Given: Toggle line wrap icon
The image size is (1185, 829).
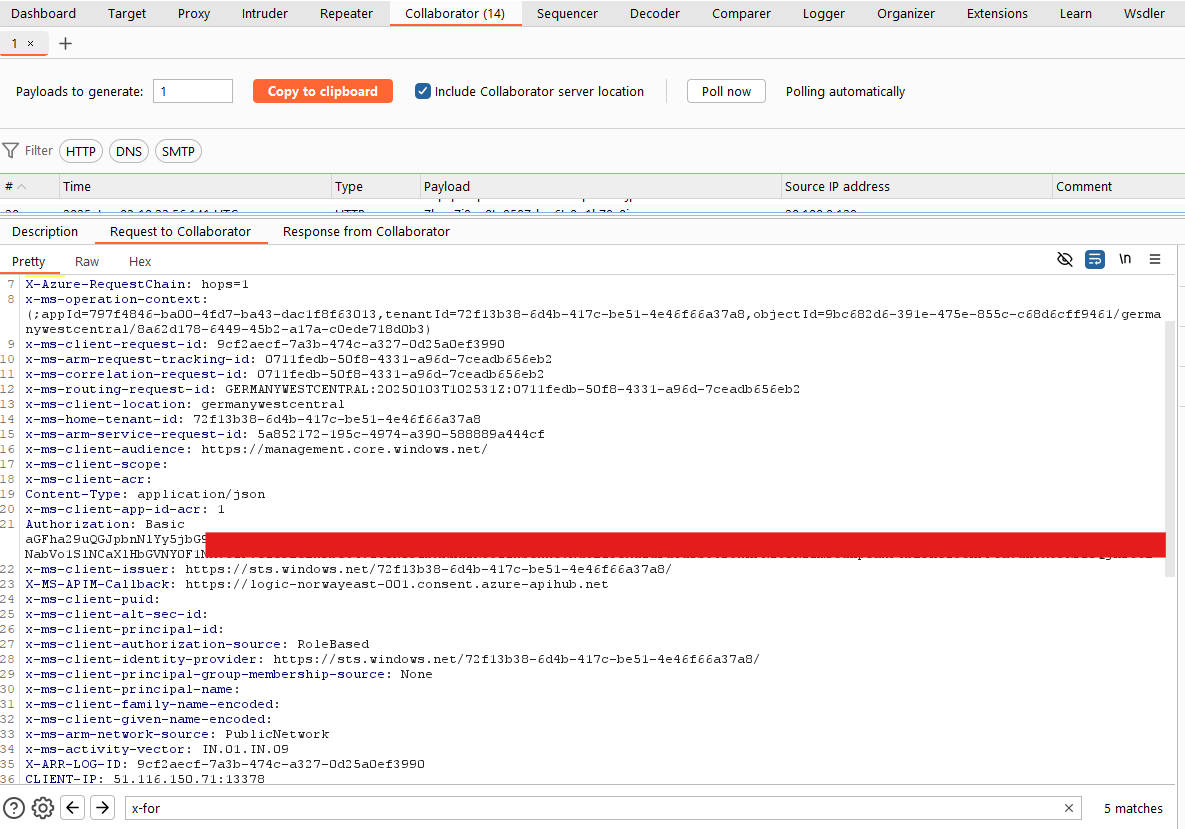Looking at the screenshot, I should click(x=1094, y=260).
